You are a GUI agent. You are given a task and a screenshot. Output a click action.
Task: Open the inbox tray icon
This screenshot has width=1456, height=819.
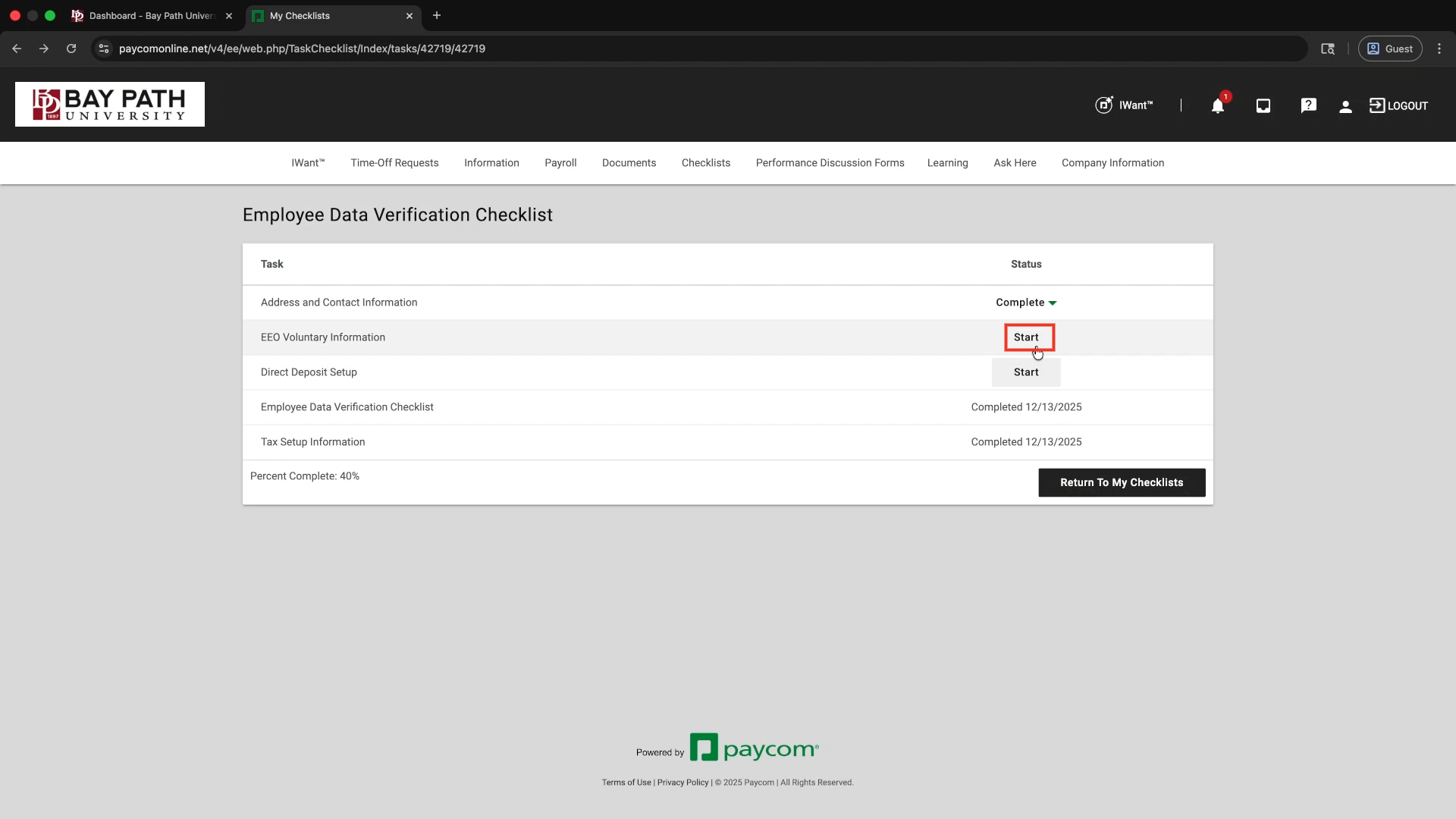1263,106
